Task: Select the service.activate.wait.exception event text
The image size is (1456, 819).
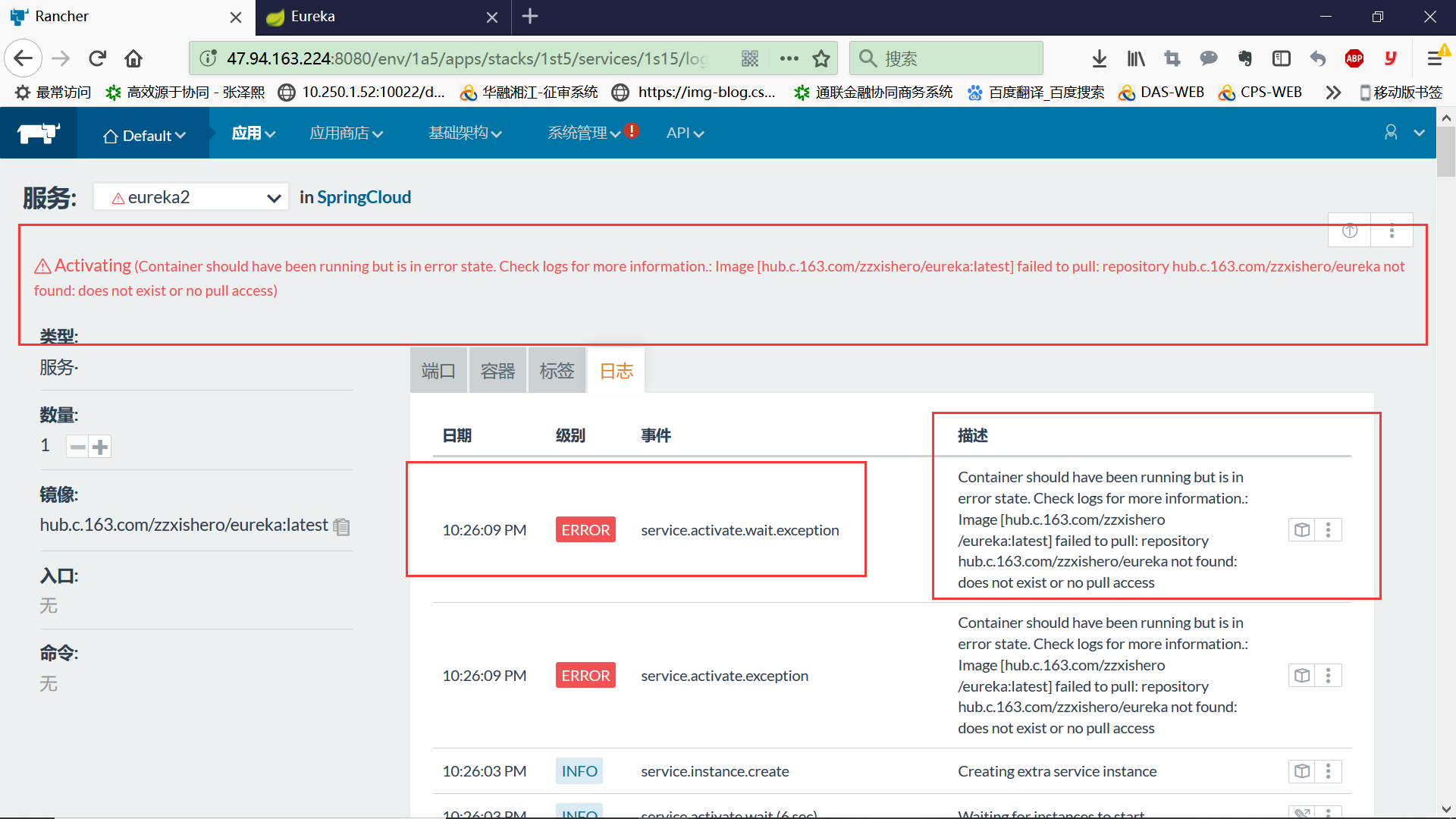Action: pyautogui.click(x=740, y=530)
